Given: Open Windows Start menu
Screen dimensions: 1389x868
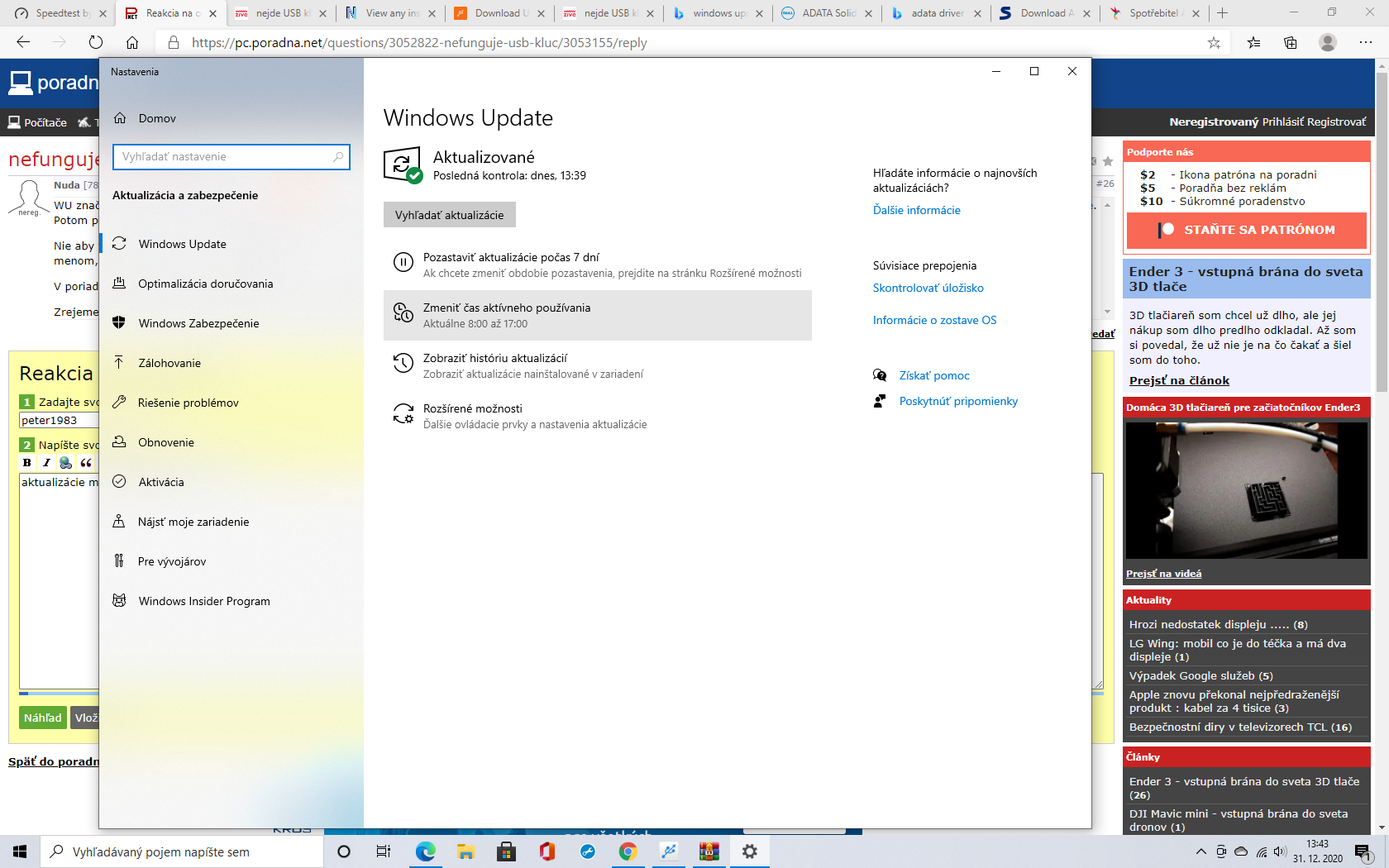Looking at the screenshot, I should click(x=20, y=851).
